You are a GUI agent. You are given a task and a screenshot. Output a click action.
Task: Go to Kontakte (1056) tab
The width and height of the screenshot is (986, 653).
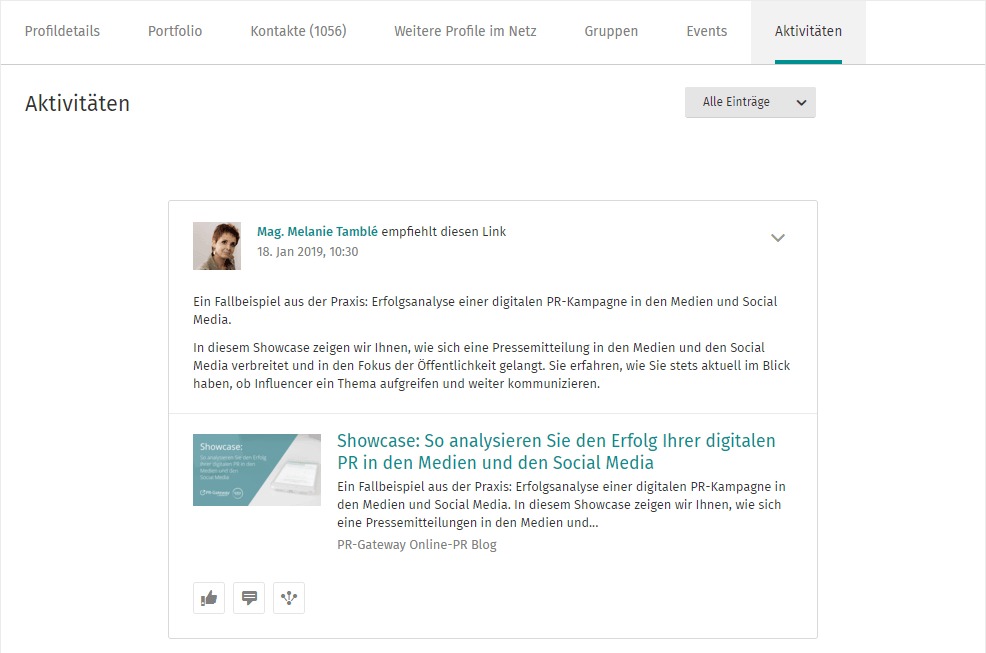pyautogui.click(x=298, y=31)
